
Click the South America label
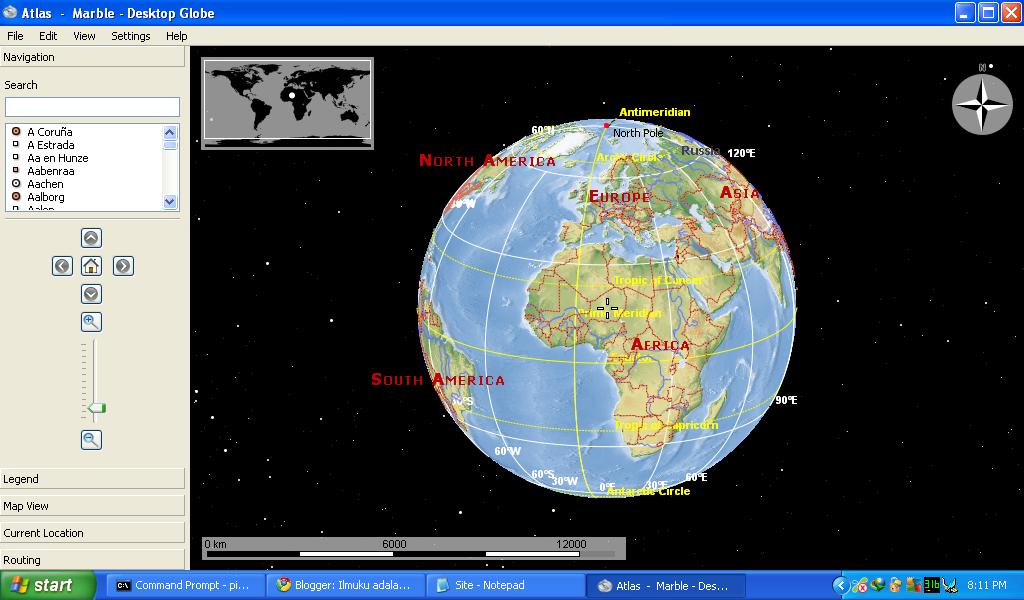point(438,379)
